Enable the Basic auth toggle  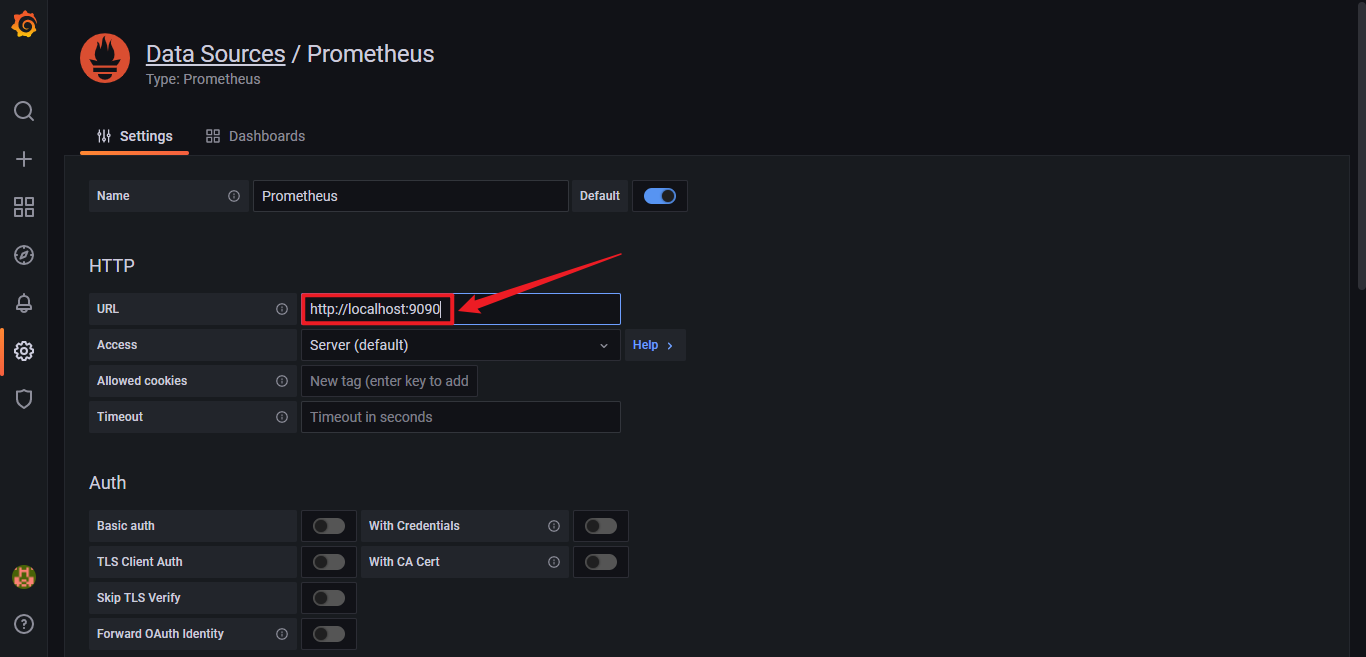pyautogui.click(x=329, y=526)
